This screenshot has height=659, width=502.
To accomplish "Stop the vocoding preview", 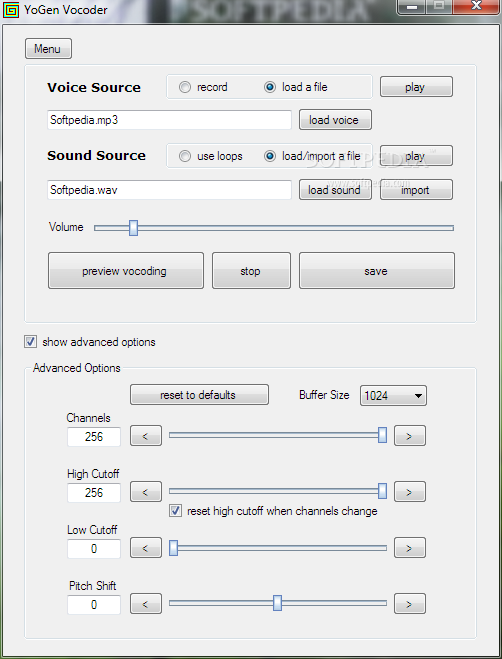I will point(251,271).
